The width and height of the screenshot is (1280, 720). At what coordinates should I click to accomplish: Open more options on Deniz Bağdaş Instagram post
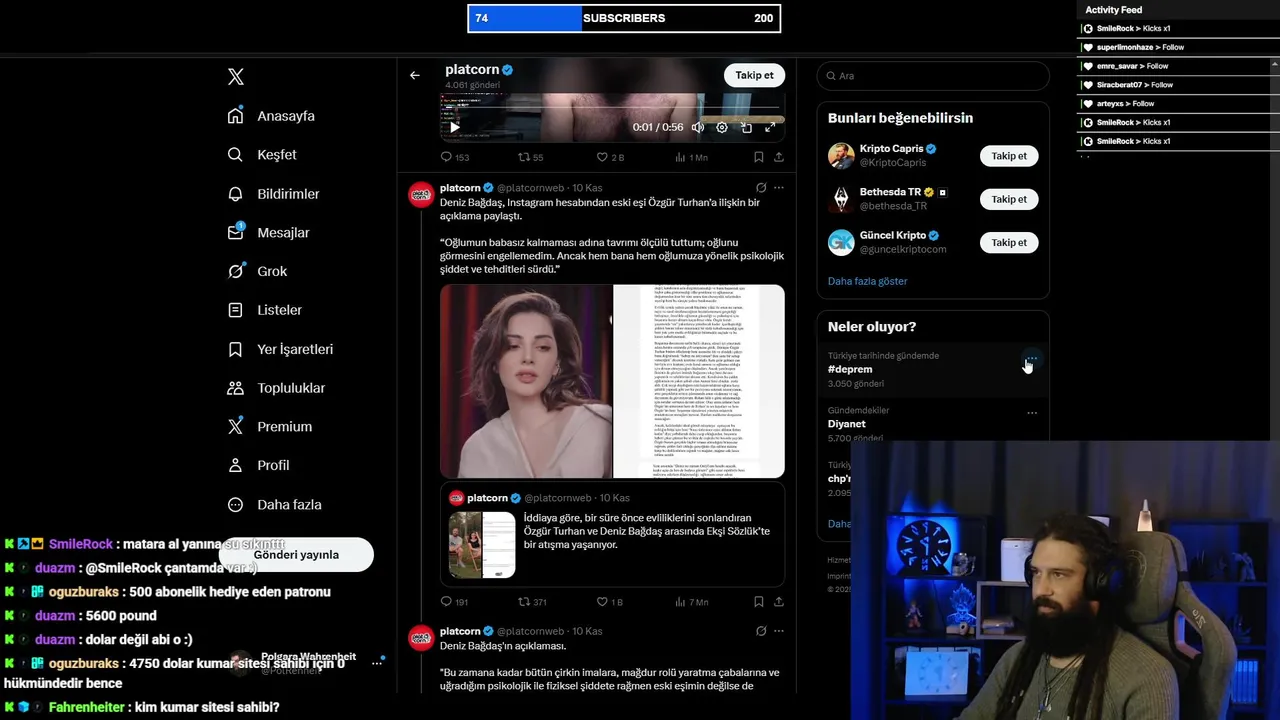pyautogui.click(x=778, y=187)
